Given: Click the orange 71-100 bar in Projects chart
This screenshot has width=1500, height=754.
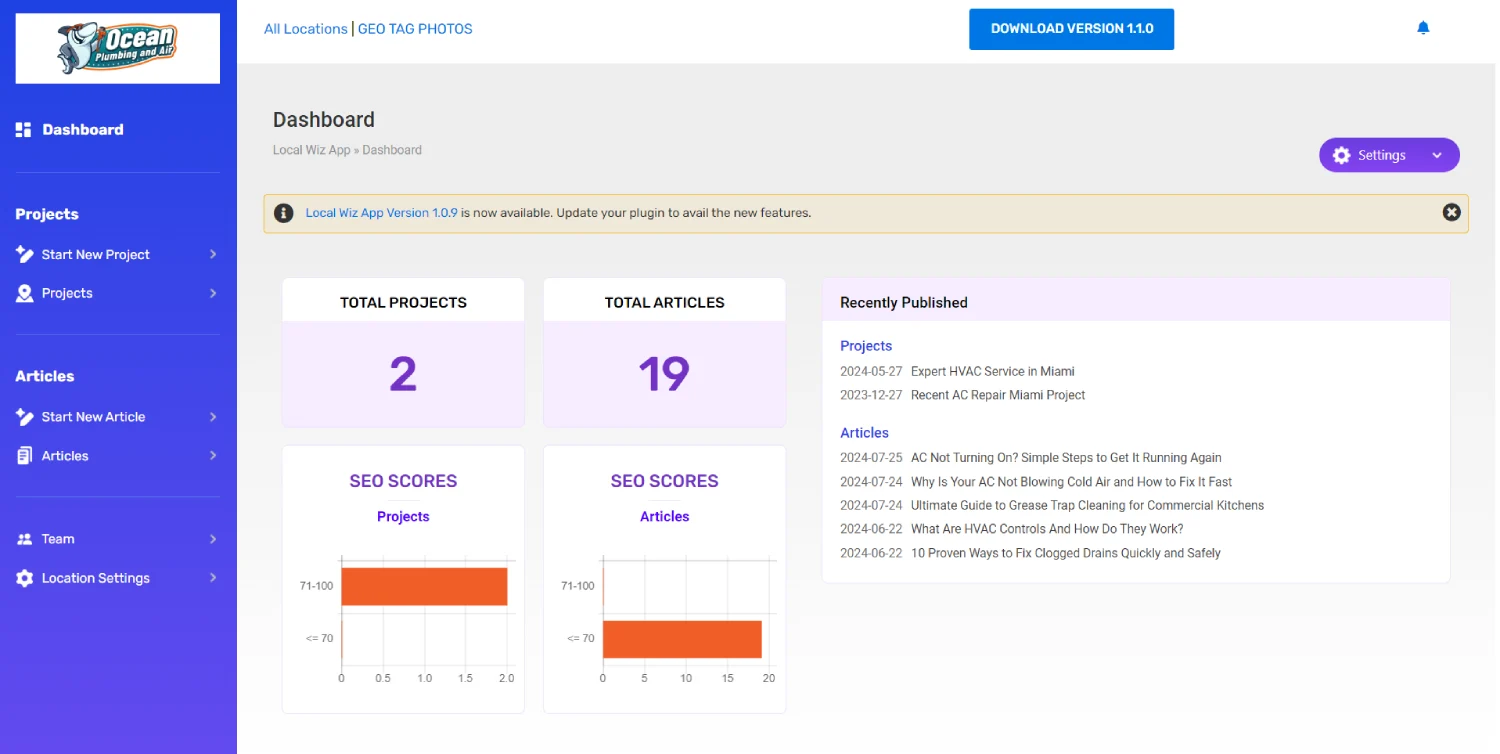Looking at the screenshot, I should pyautogui.click(x=424, y=586).
